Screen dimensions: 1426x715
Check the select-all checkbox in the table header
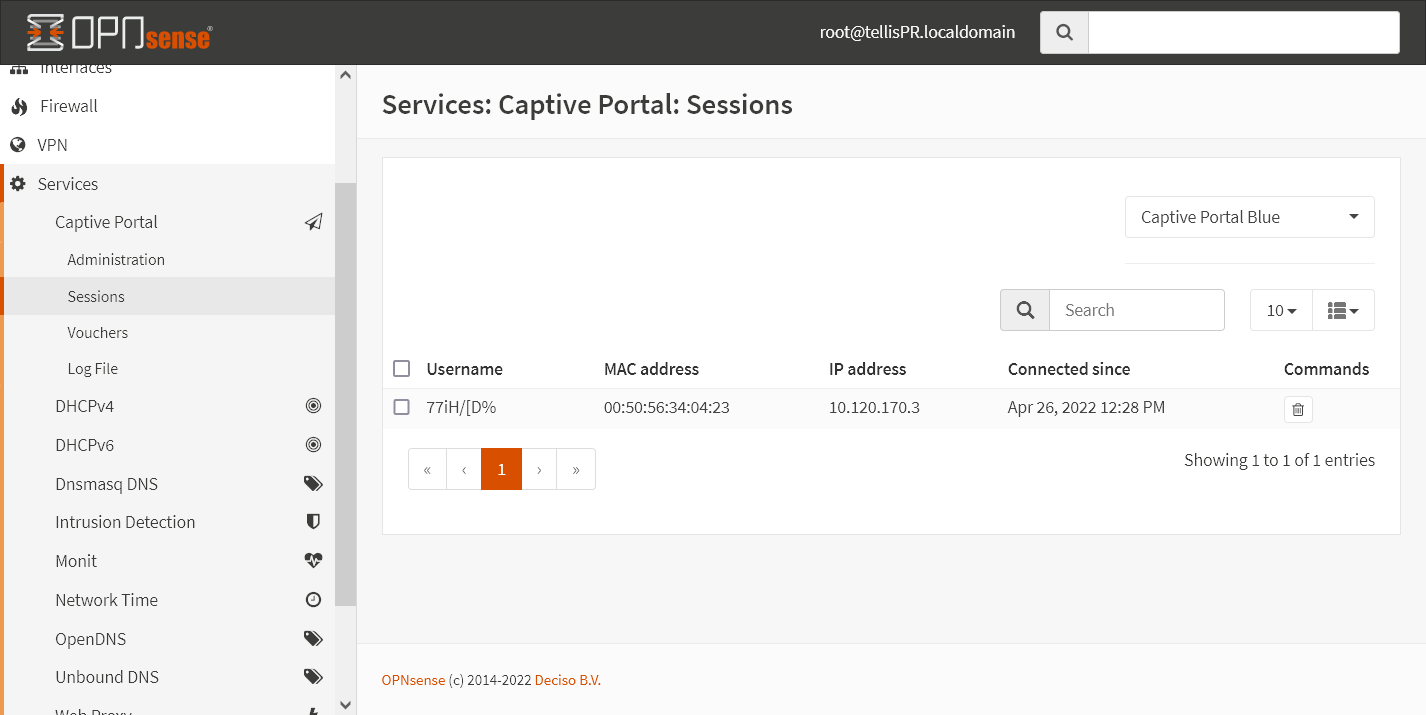[401, 368]
